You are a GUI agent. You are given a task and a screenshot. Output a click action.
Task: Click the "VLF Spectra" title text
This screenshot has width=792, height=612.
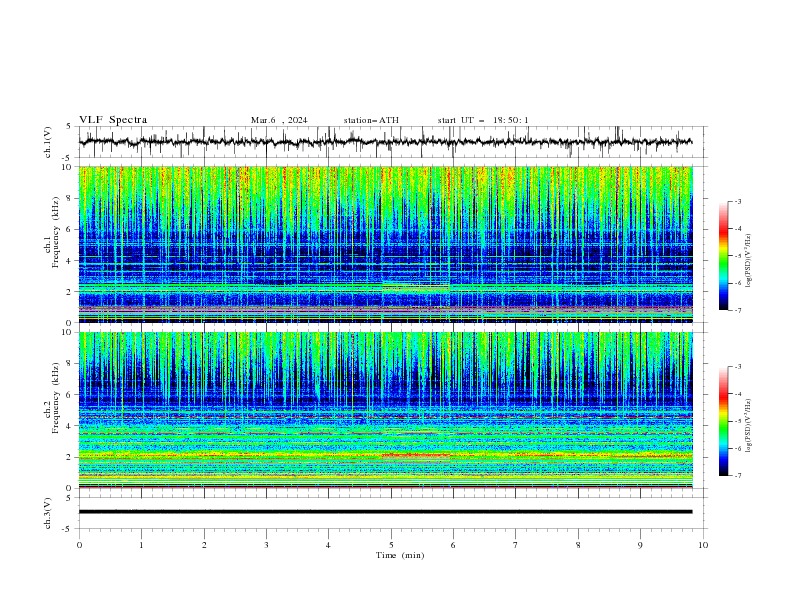pyautogui.click(x=113, y=120)
